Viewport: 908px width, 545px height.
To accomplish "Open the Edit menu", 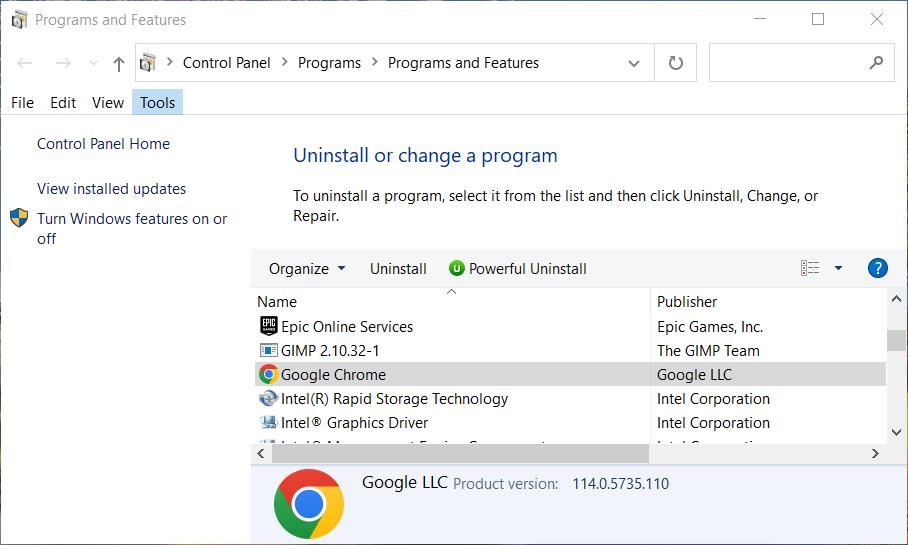I will click(x=63, y=103).
